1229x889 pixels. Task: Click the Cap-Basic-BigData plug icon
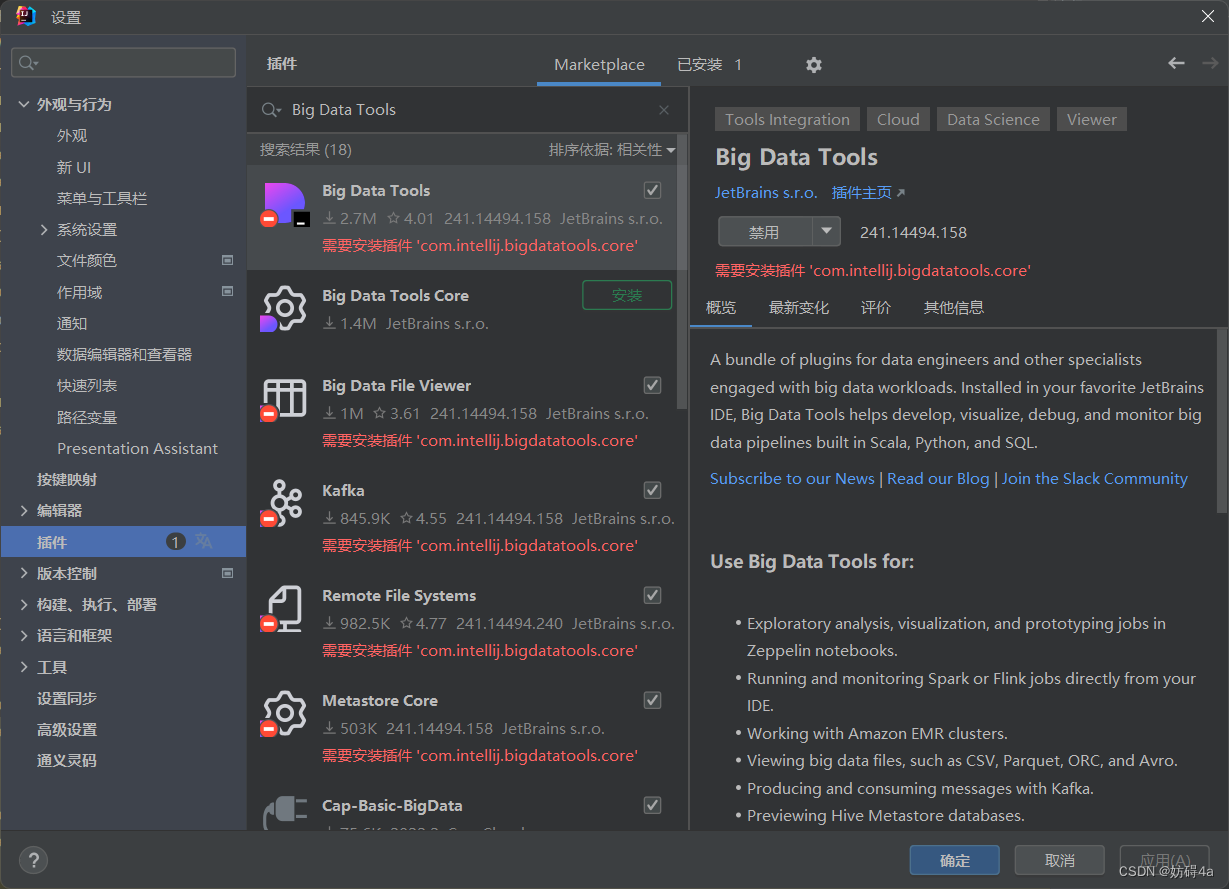coord(285,812)
